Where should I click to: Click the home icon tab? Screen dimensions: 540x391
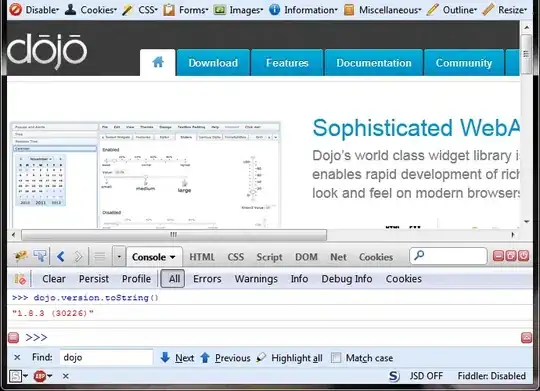(x=158, y=62)
